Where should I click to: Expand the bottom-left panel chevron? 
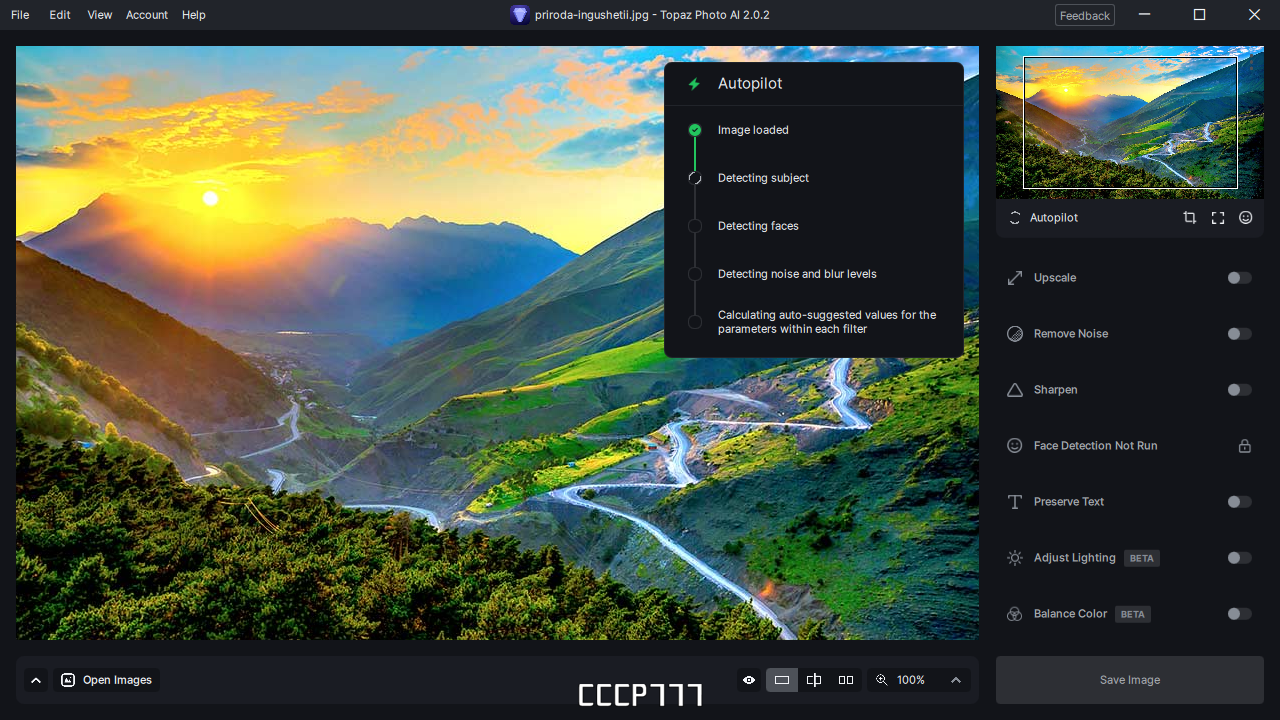[x=36, y=679]
